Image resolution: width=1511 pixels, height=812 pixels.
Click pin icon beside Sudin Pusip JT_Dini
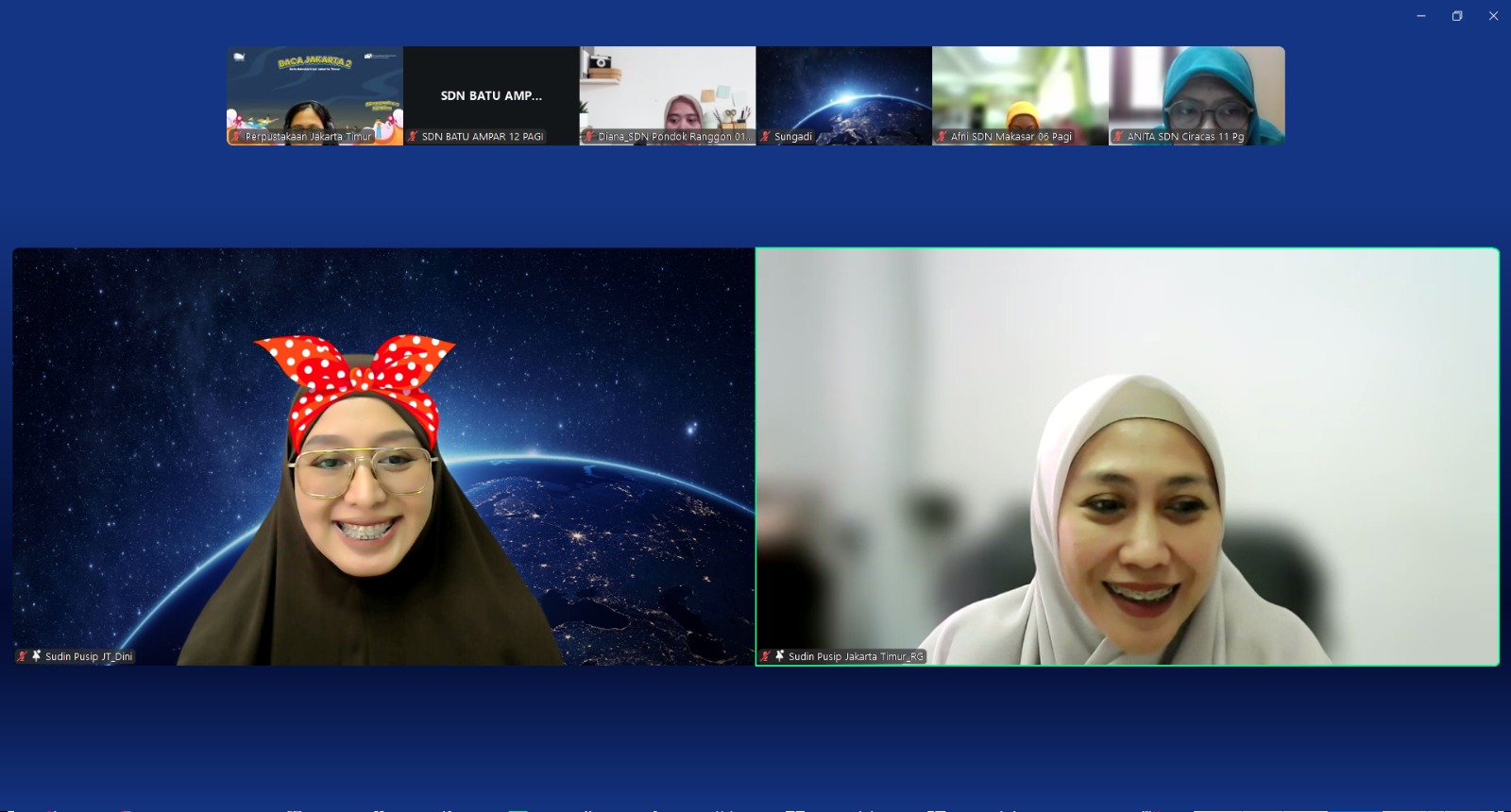click(x=37, y=655)
